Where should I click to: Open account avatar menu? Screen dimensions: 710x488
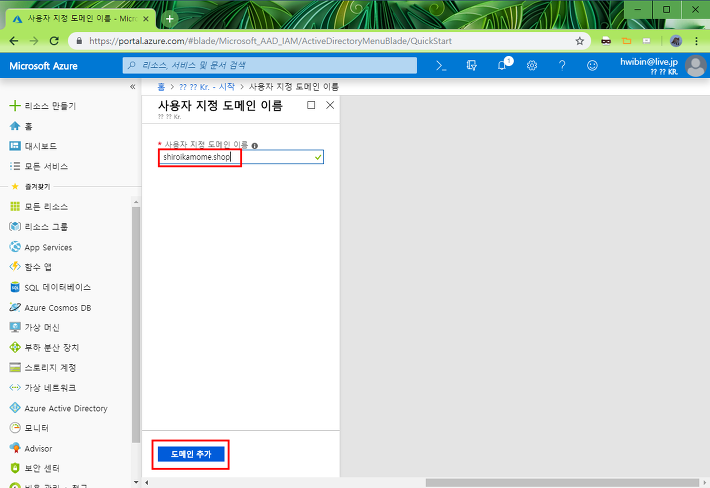pos(696,66)
